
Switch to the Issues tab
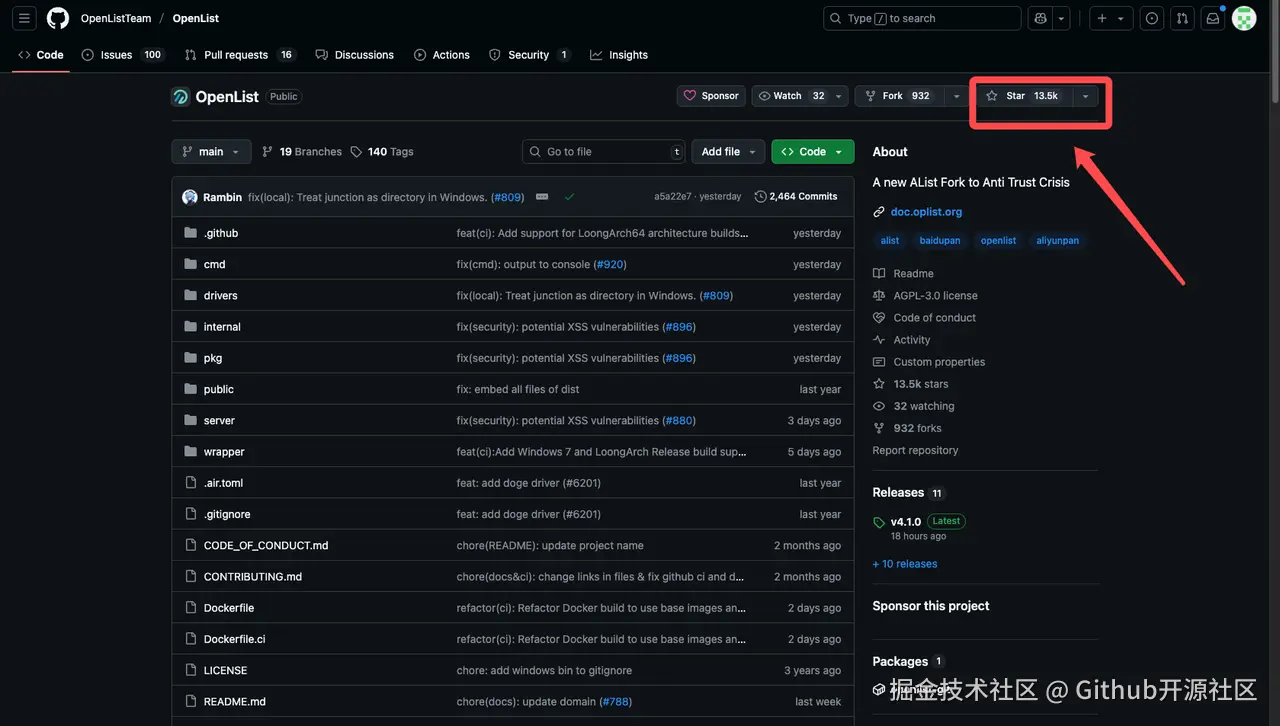(121, 55)
